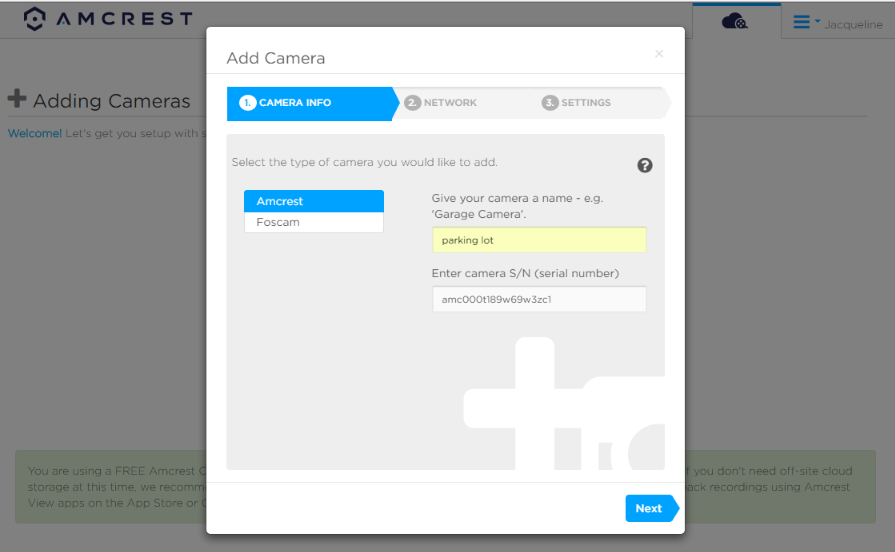Select Foscam camera type
This screenshot has height=552, width=895.
point(314,222)
